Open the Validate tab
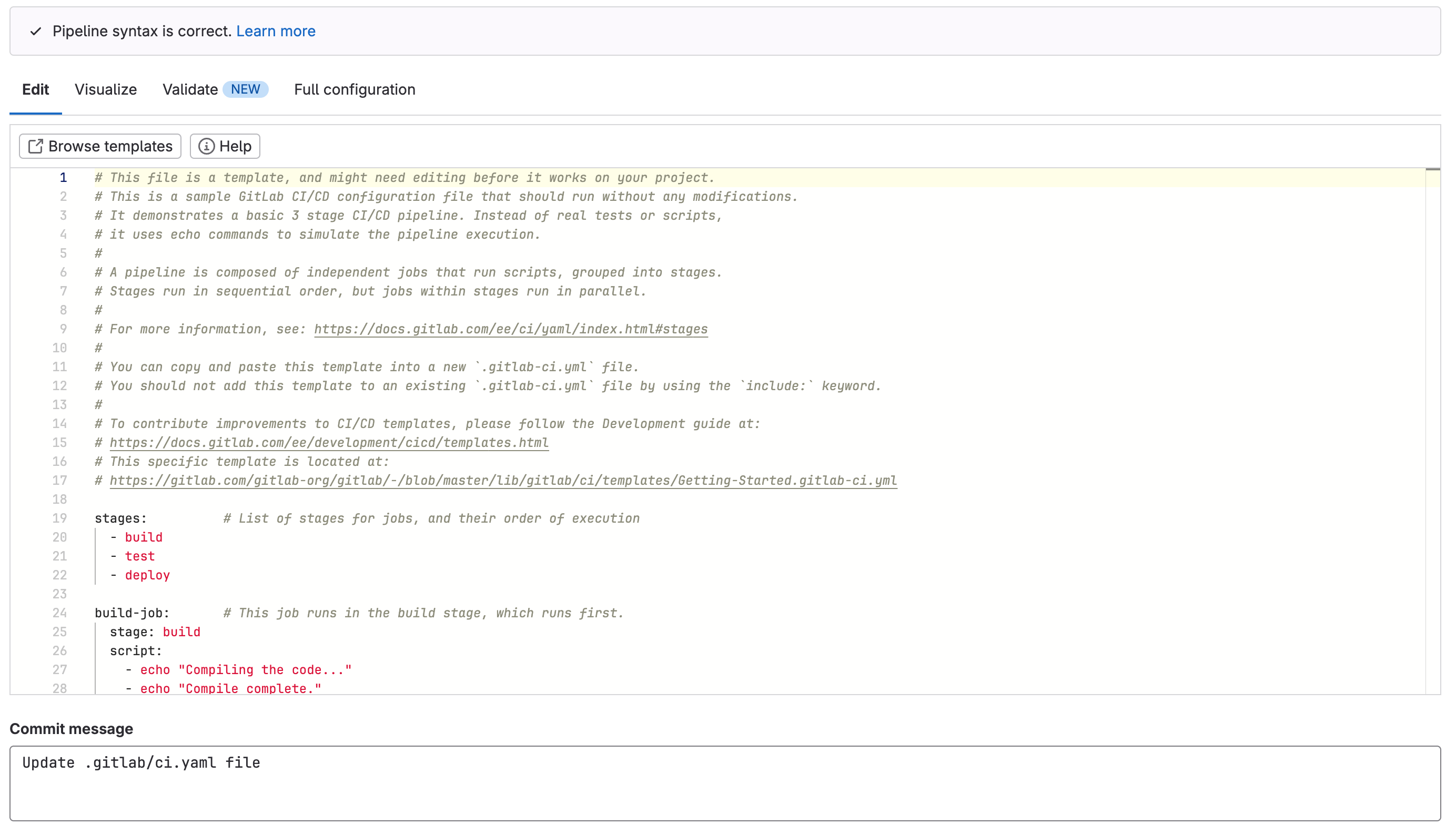1456x835 pixels. tap(190, 89)
